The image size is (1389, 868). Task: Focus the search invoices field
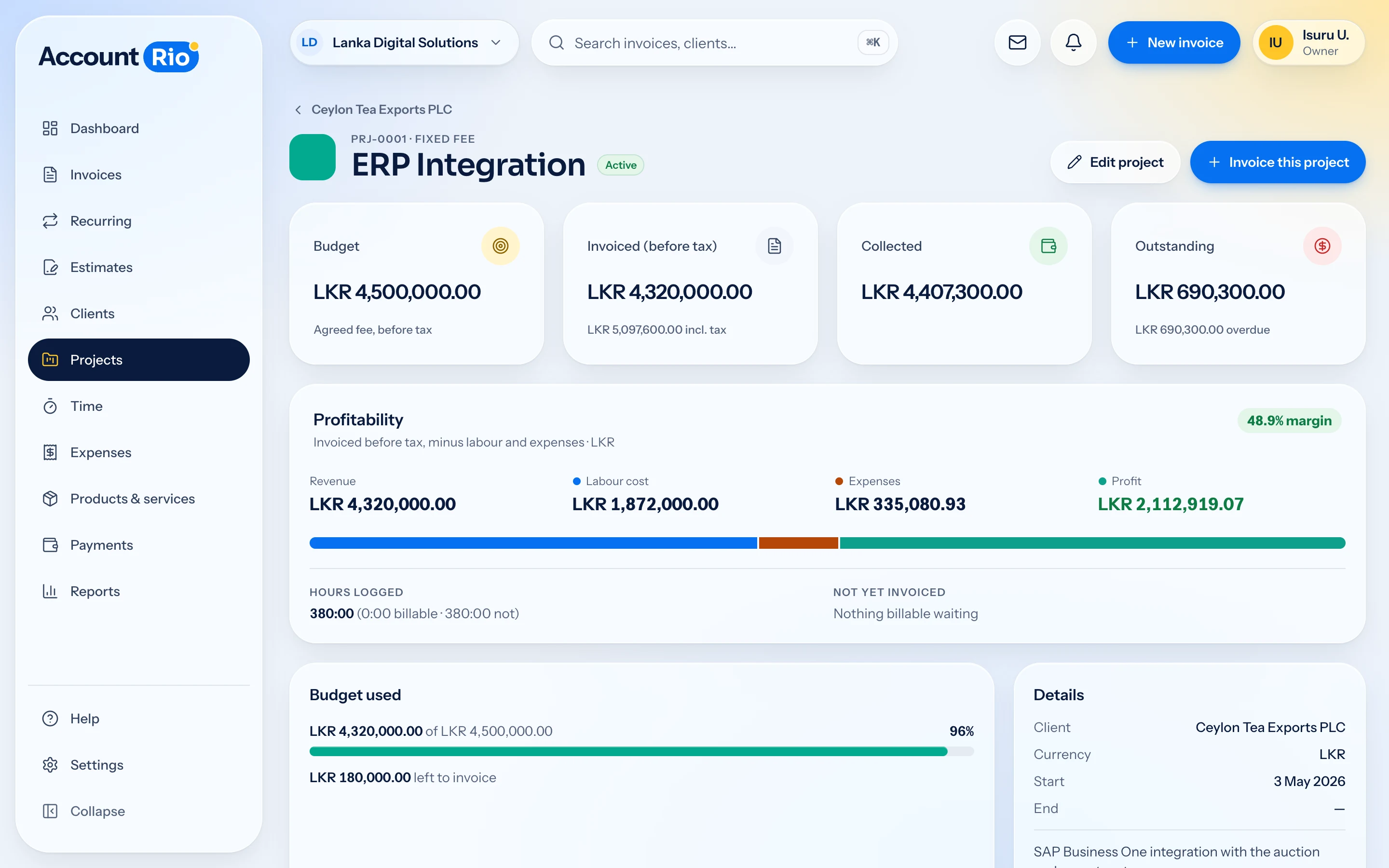pyautogui.click(x=714, y=42)
